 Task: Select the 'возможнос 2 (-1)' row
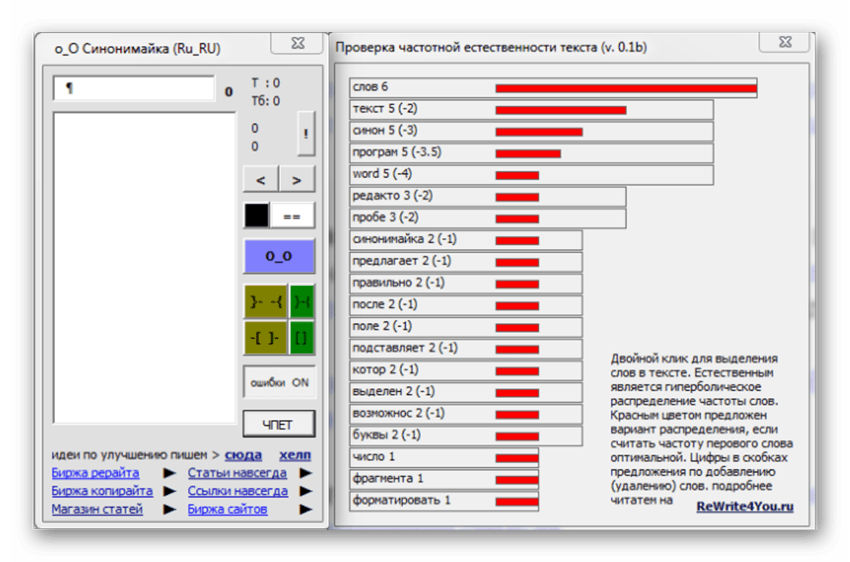(x=466, y=414)
